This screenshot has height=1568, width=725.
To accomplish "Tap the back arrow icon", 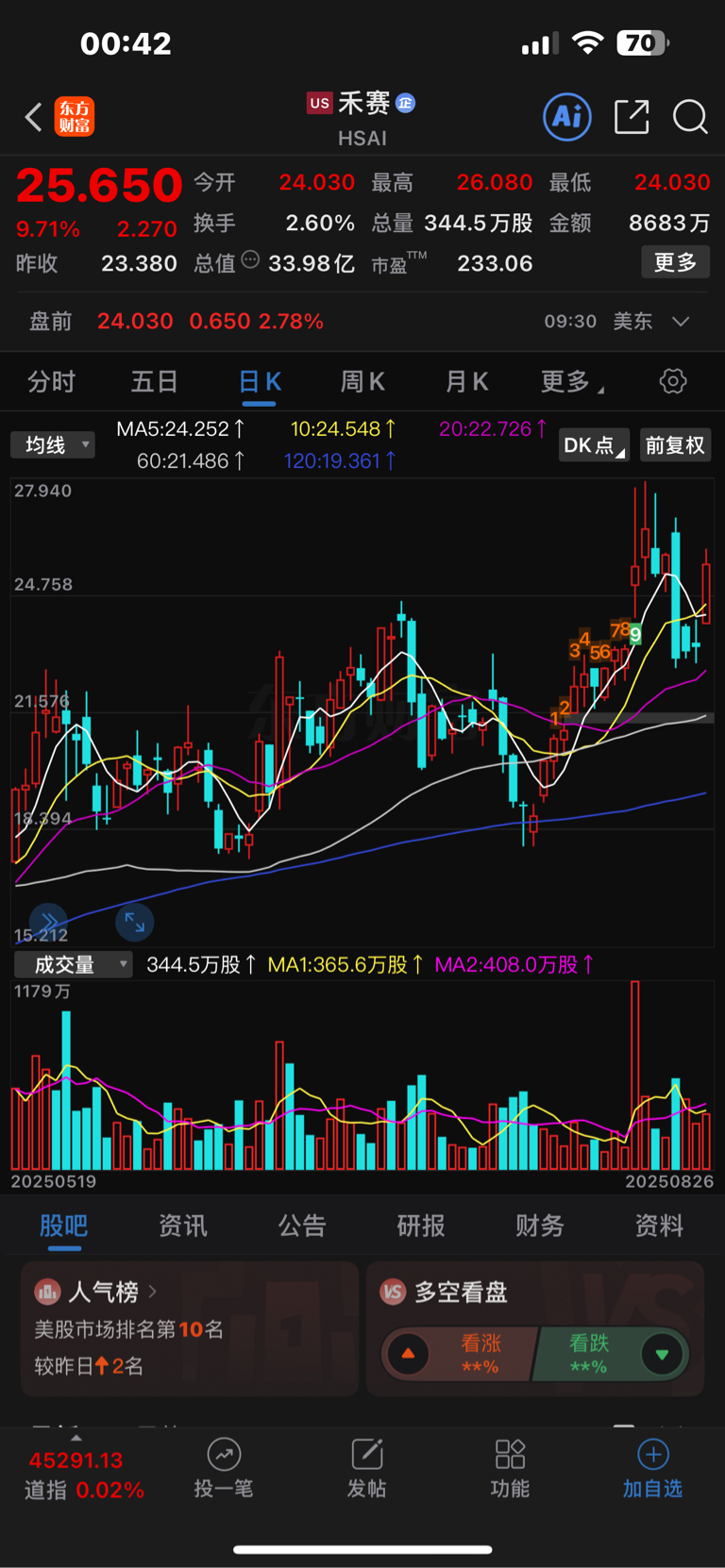I will coord(34,117).
